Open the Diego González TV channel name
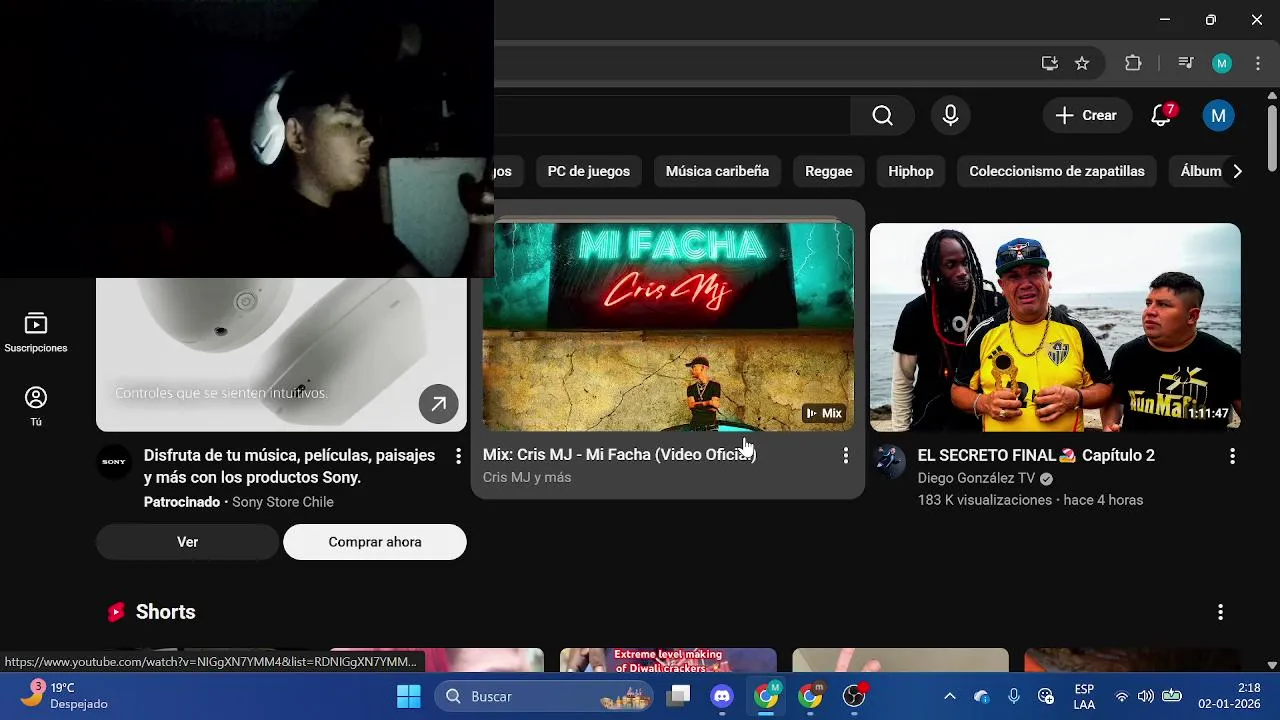Screen dimensions: 1280x720 [x=976, y=479]
